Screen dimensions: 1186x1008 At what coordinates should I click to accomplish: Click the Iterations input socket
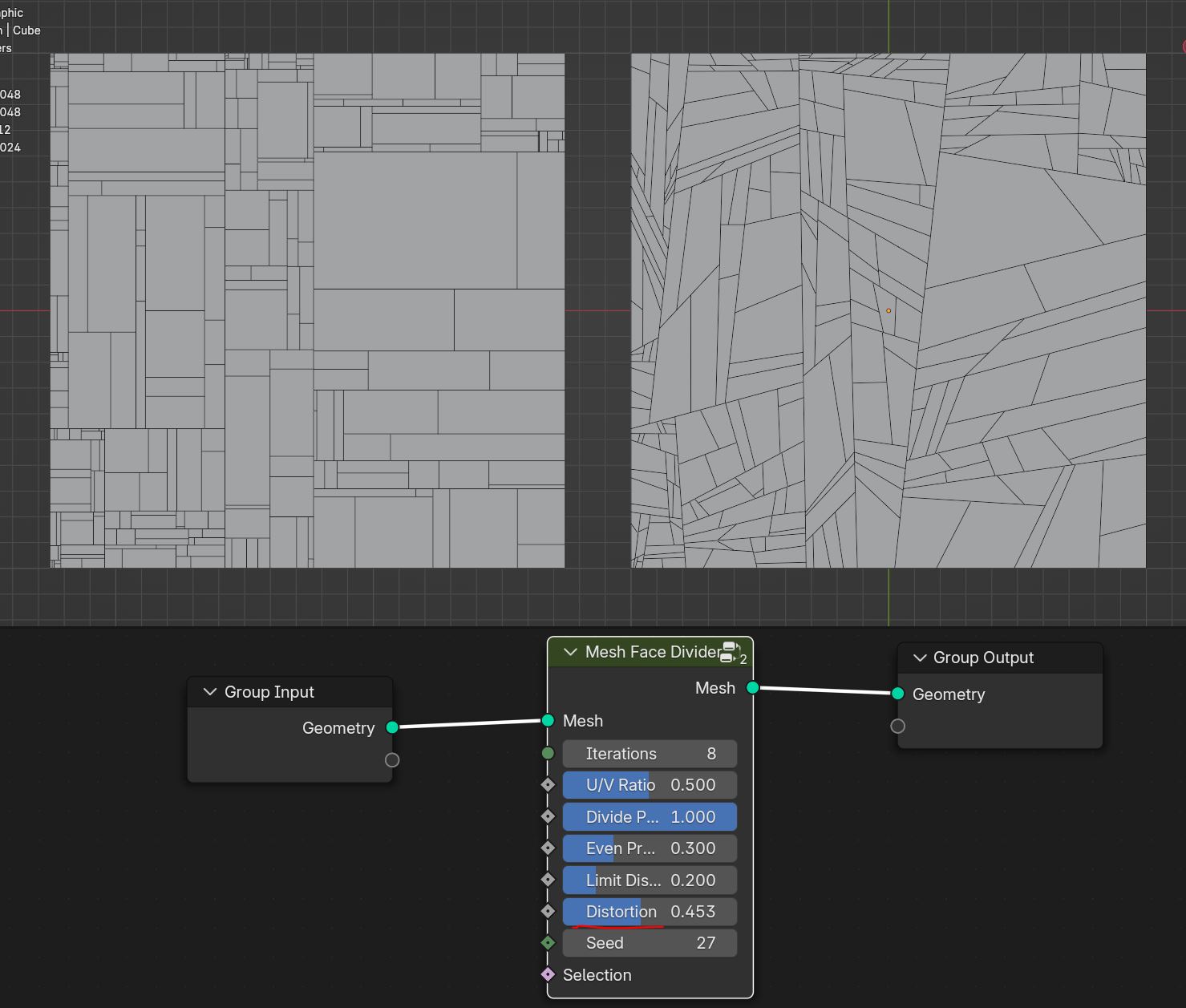(x=548, y=753)
